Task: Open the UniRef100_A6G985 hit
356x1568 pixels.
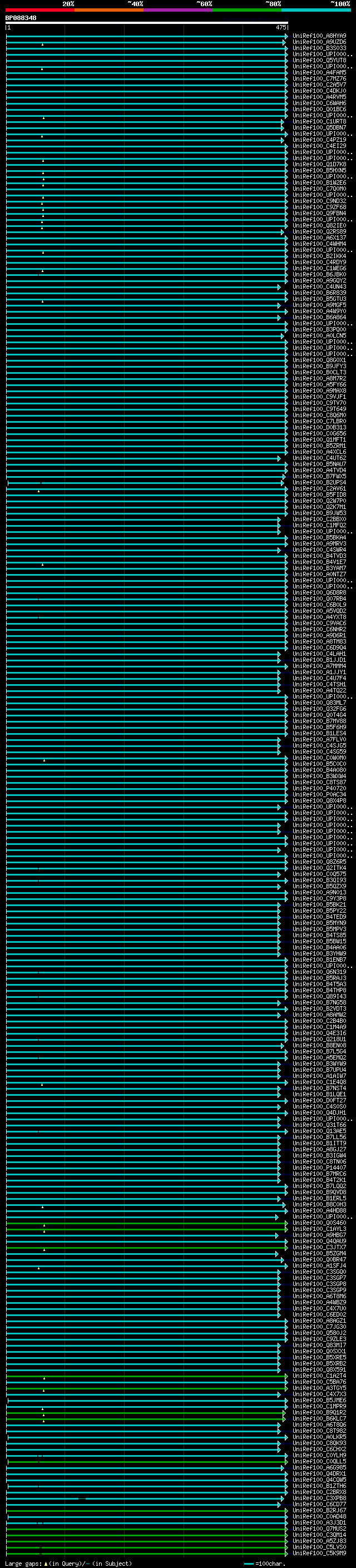Action: (x=319, y=1467)
